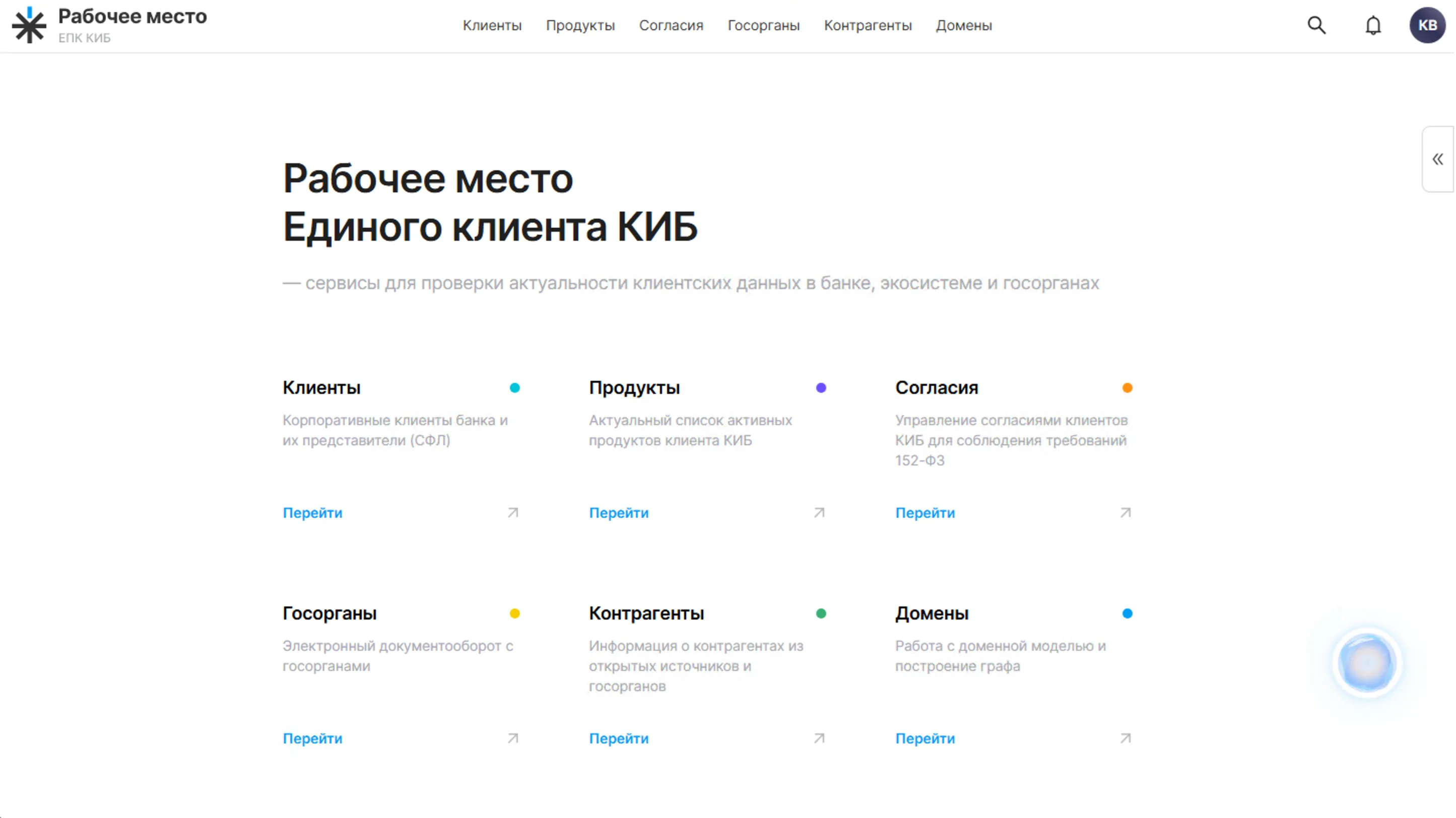Click the yellow dot on Госорганы card

(514, 613)
